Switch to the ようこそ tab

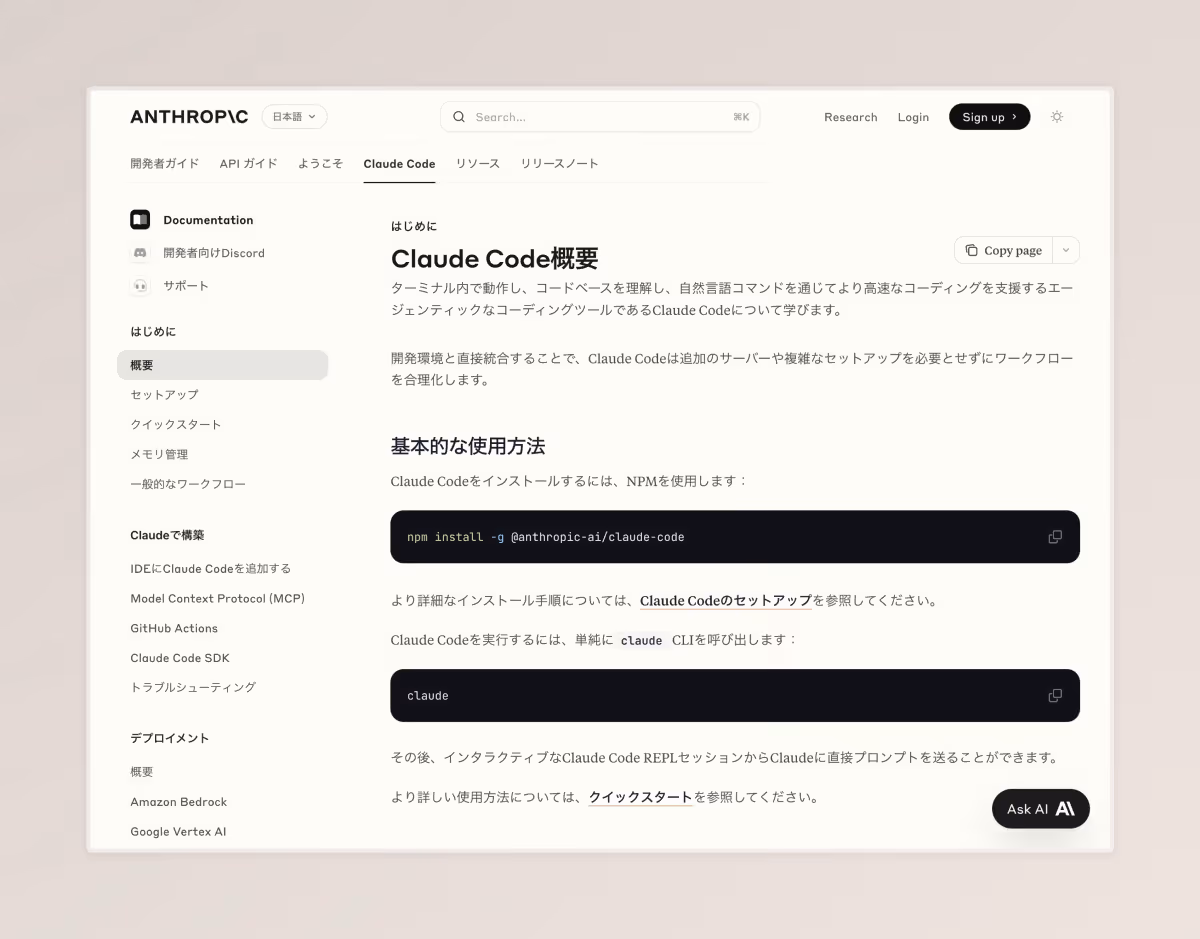pyautogui.click(x=320, y=163)
